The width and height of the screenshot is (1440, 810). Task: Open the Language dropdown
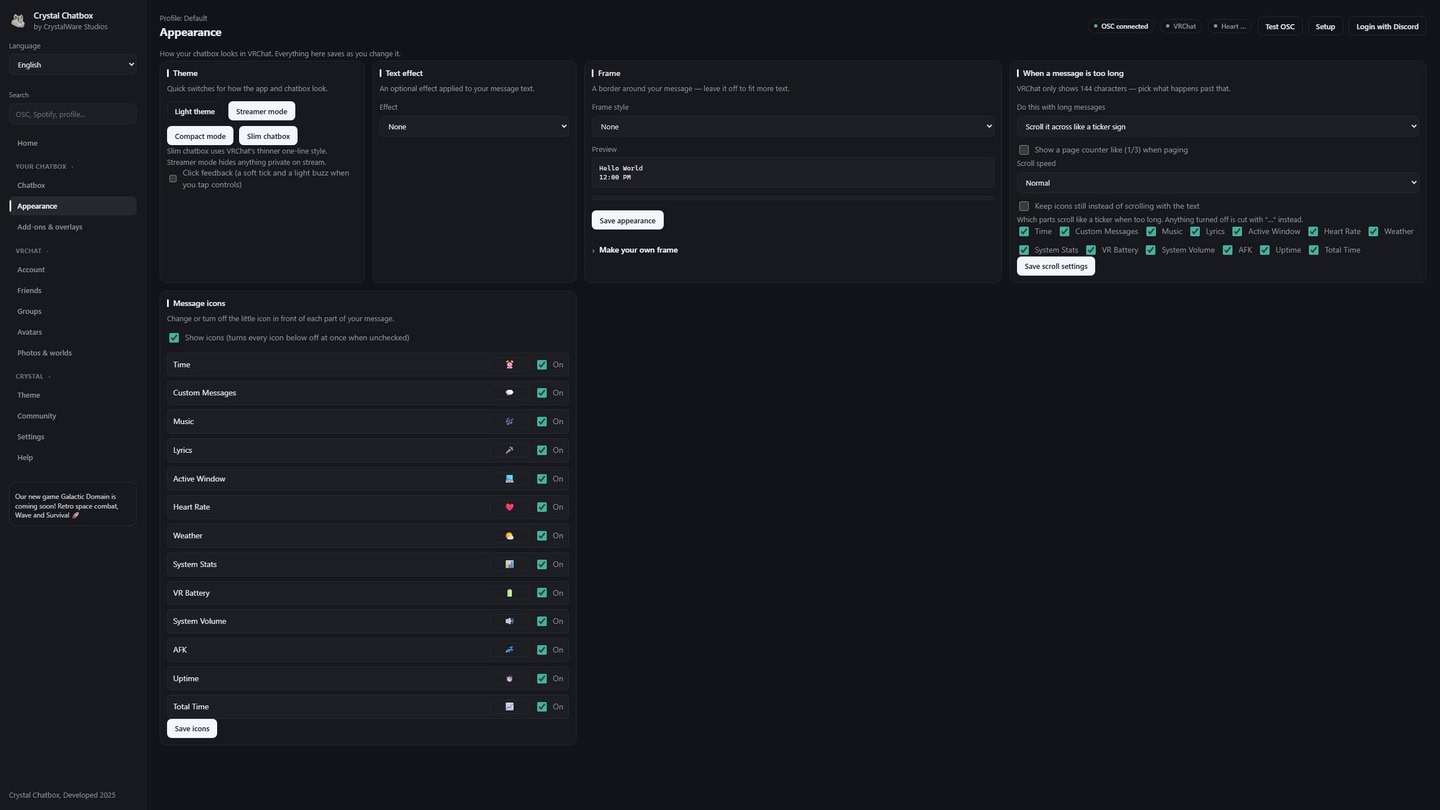tap(73, 65)
